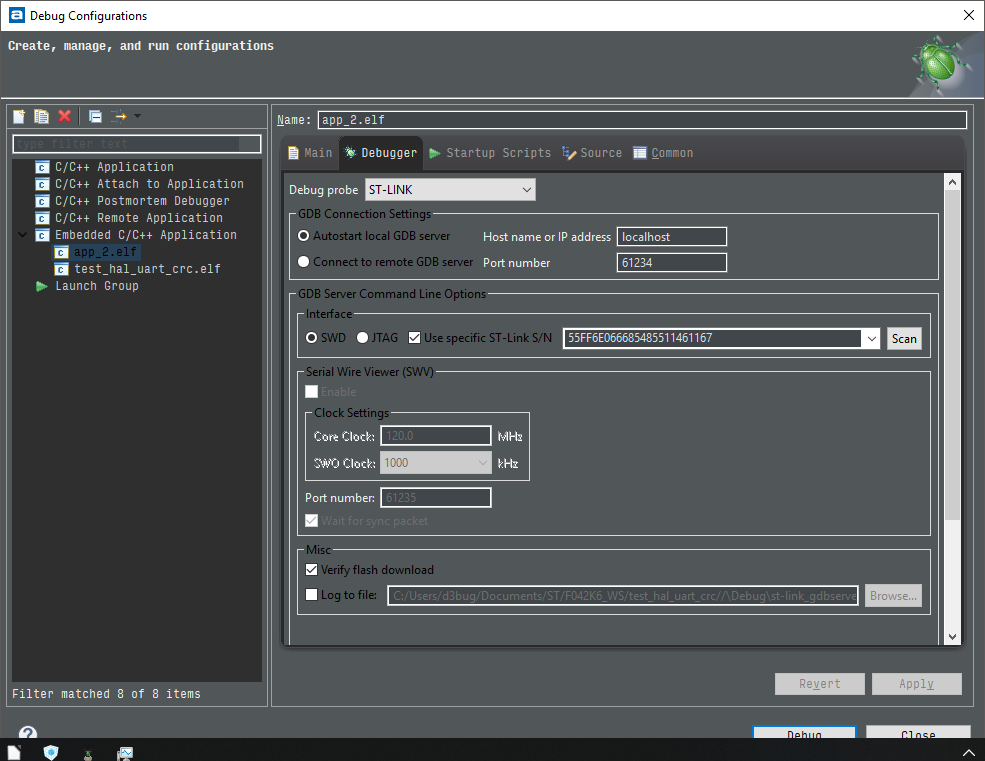Toggle Use specific ST-Link S/N checkbox
This screenshot has width=985, height=761.
point(414,338)
